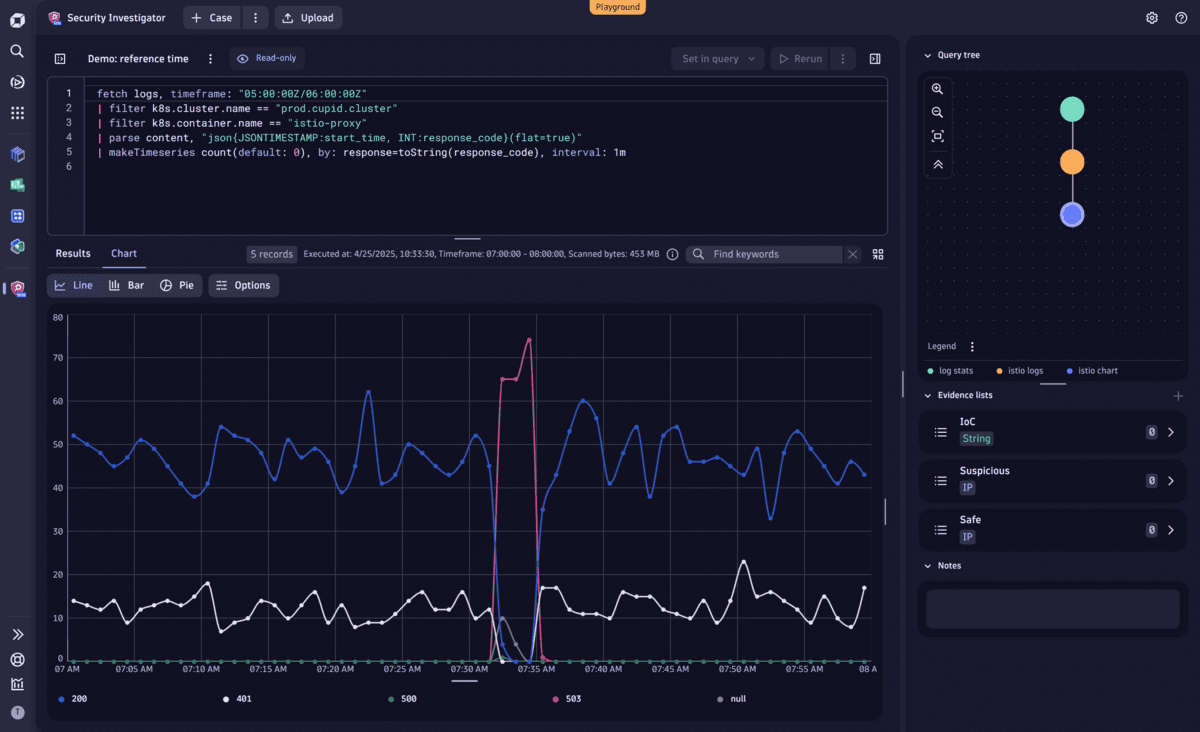Screen dimensions: 1200x732
Task: Open the Pie chart view
Action: pyautogui.click(x=176, y=285)
